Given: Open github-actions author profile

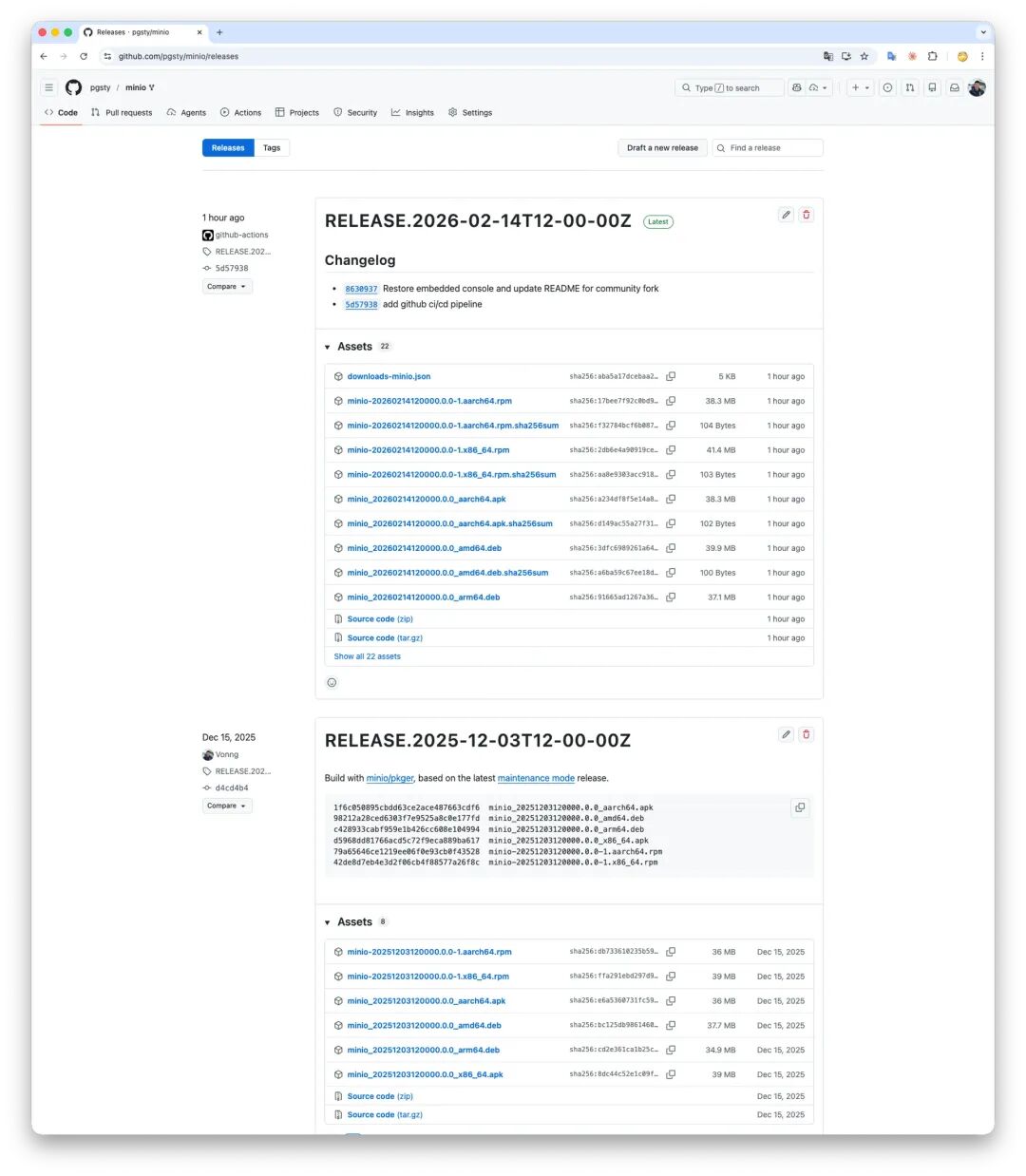Looking at the screenshot, I should point(241,235).
